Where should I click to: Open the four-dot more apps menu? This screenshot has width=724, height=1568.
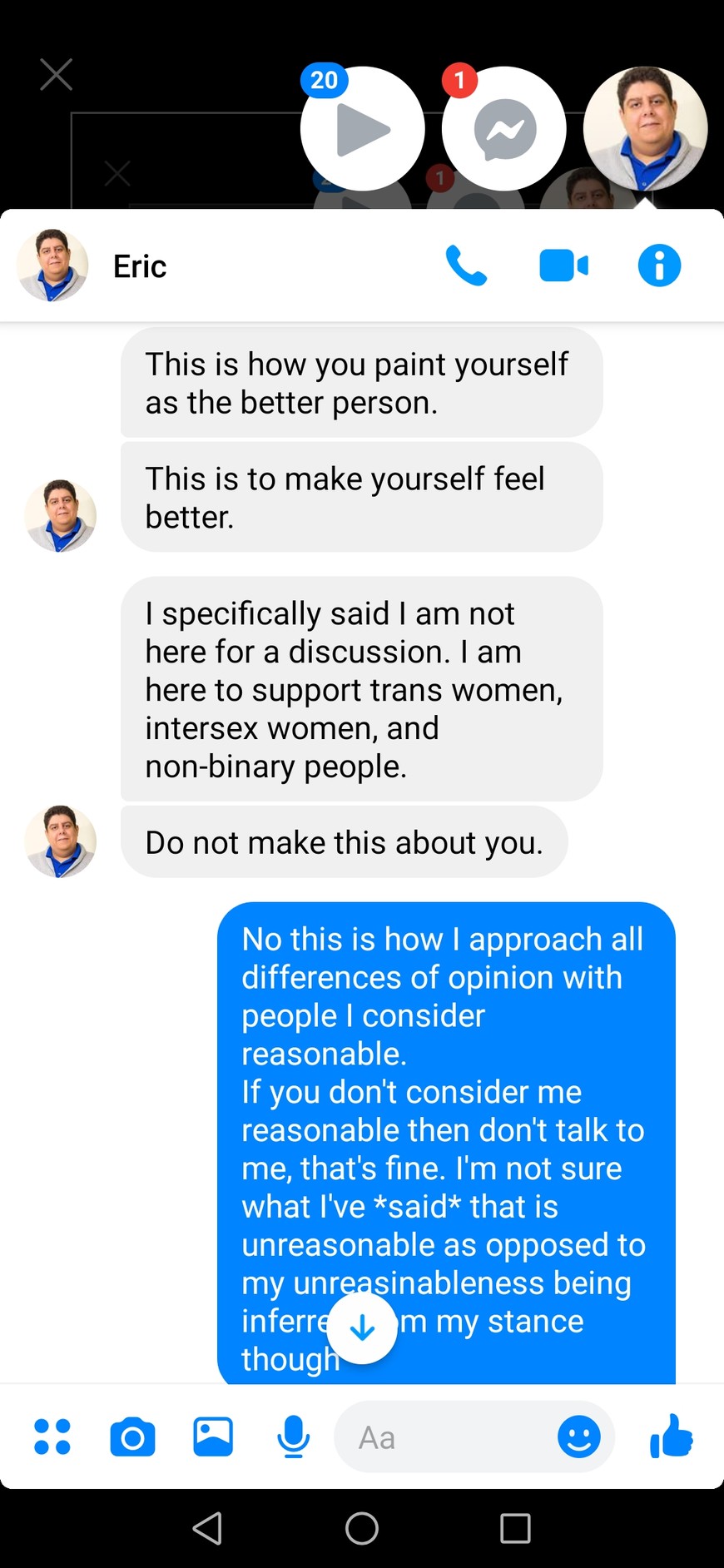[52, 1437]
